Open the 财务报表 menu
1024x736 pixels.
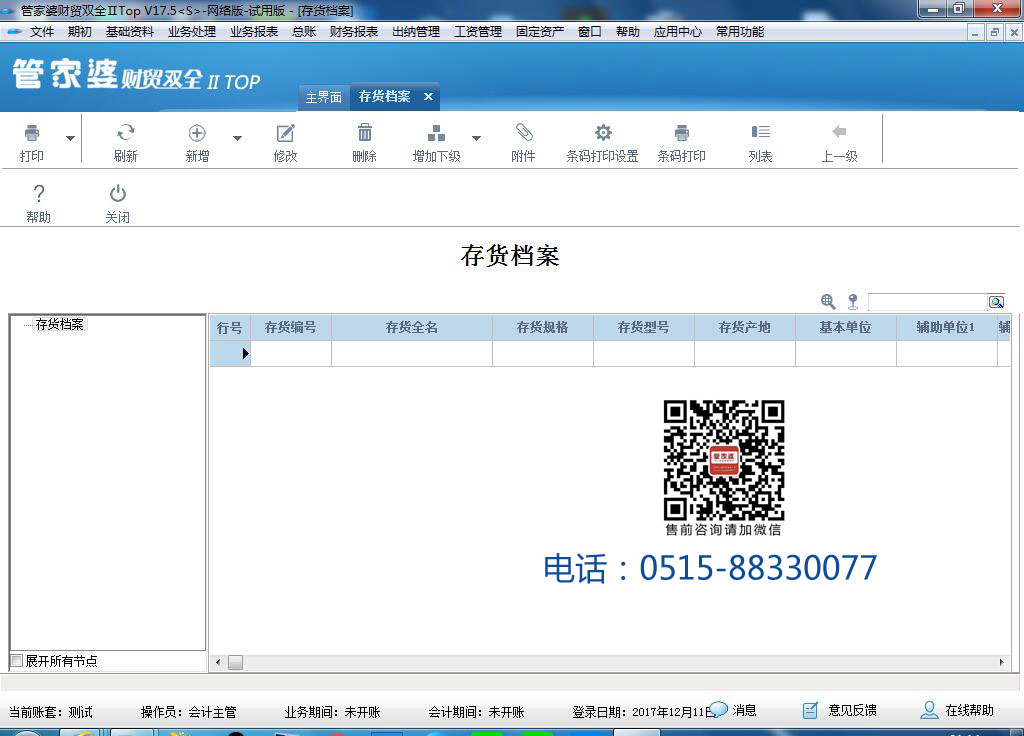[354, 31]
